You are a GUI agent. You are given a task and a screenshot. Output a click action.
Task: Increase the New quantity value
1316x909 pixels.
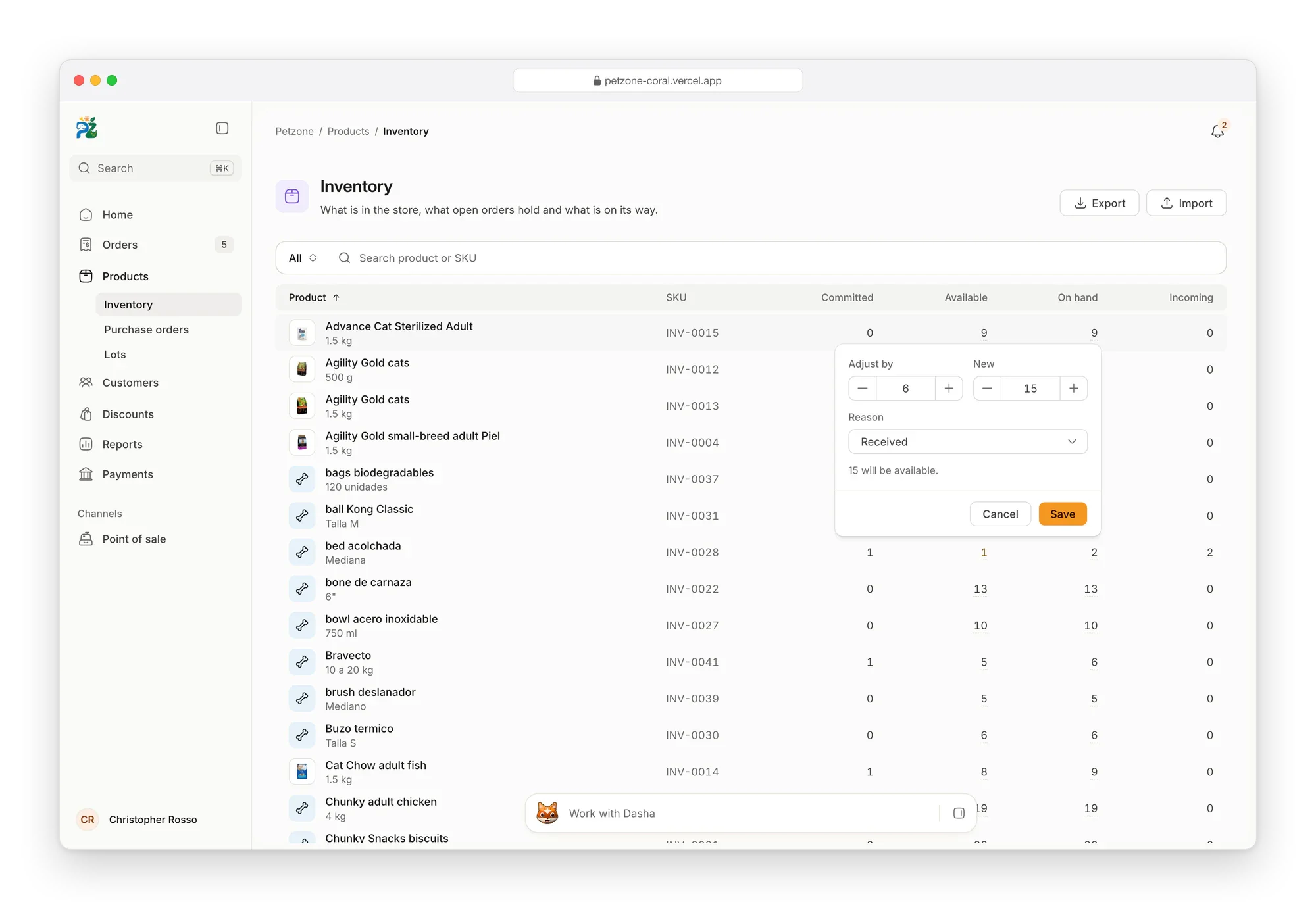1074,389
